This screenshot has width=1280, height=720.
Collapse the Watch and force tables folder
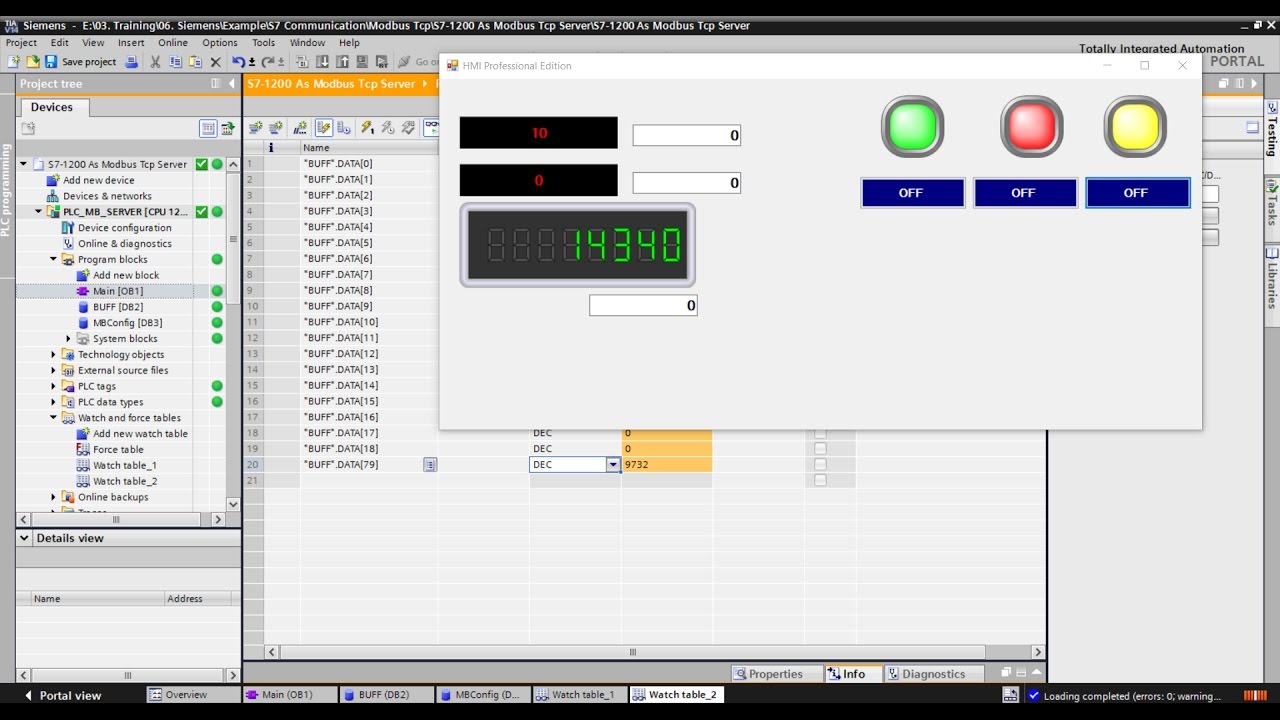pyautogui.click(x=54, y=418)
